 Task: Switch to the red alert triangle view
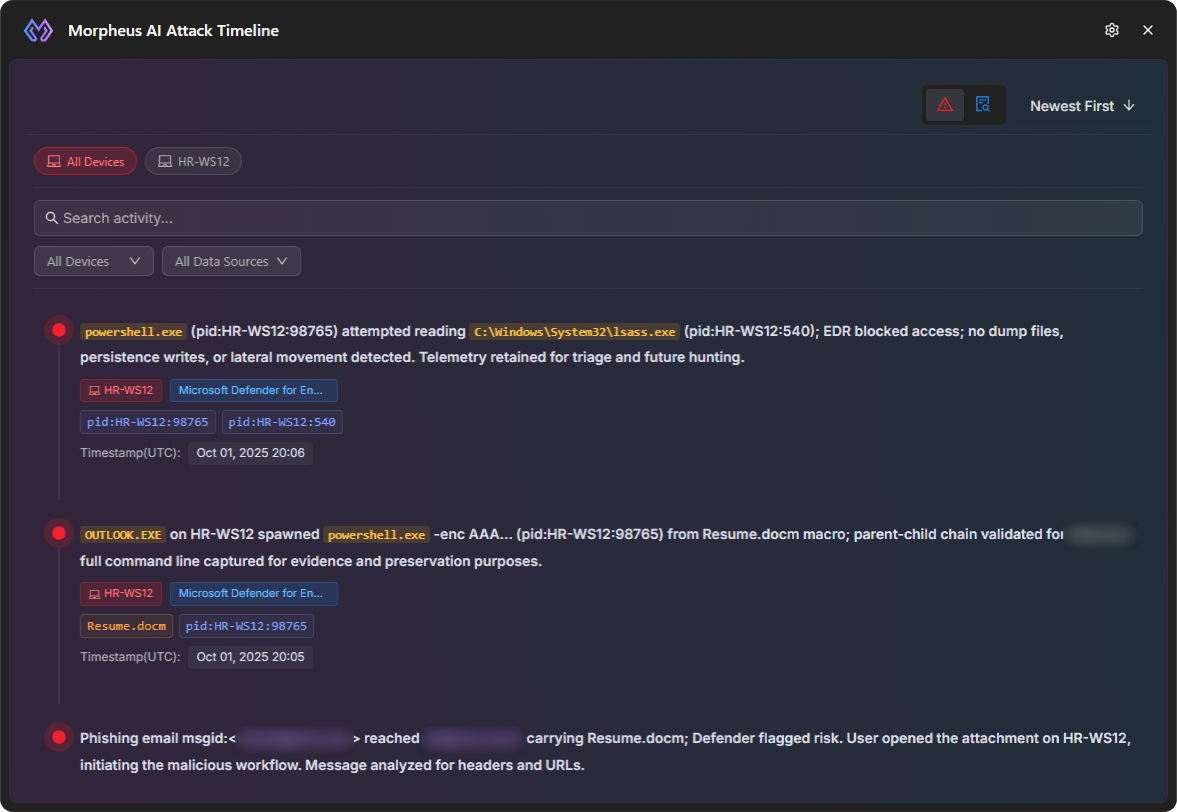click(x=945, y=105)
